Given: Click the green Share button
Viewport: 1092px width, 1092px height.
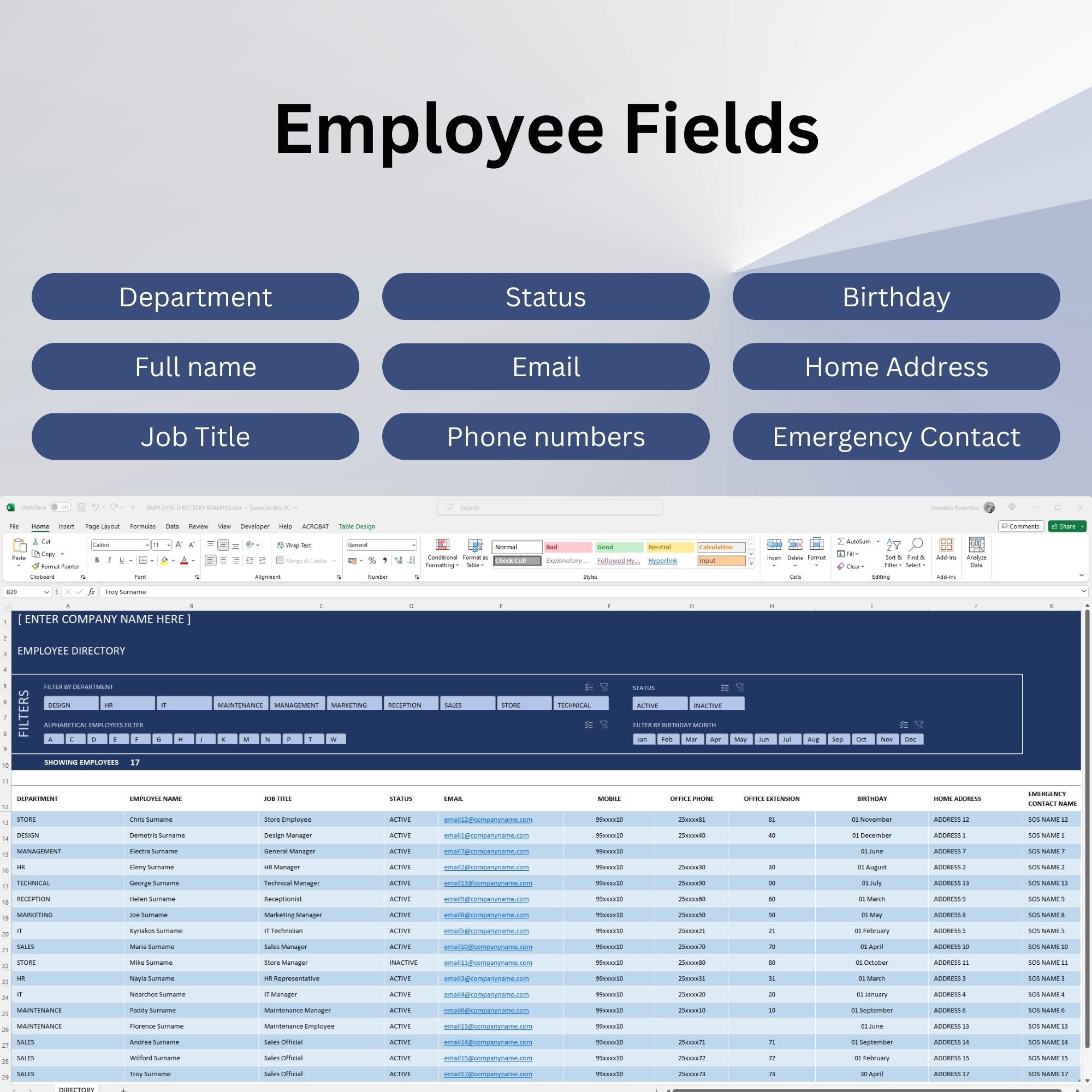Looking at the screenshot, I should (1066, 526).
